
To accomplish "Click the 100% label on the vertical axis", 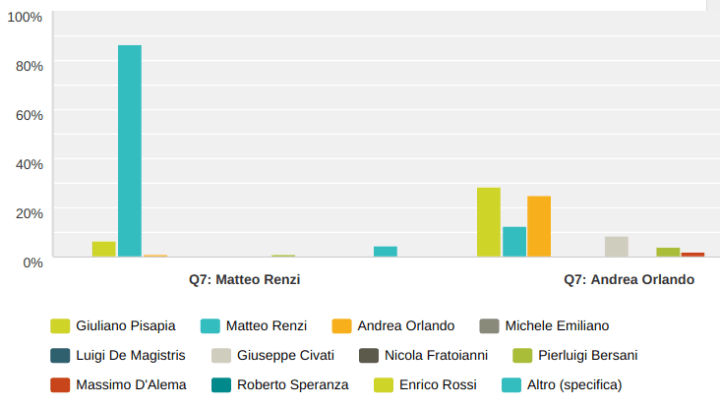I will point(24,18).
